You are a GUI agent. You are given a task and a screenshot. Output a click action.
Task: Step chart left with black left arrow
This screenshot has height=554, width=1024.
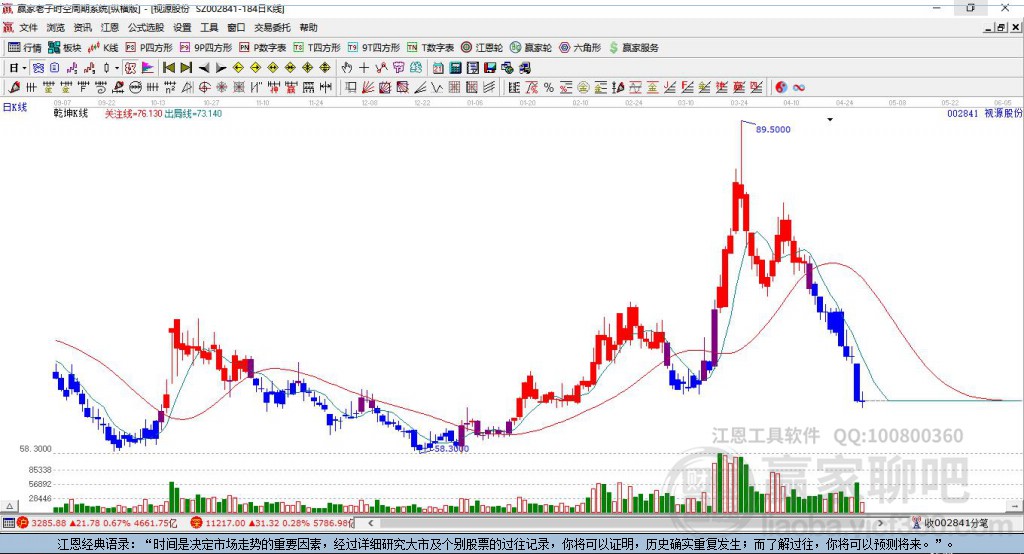[204, 68]
